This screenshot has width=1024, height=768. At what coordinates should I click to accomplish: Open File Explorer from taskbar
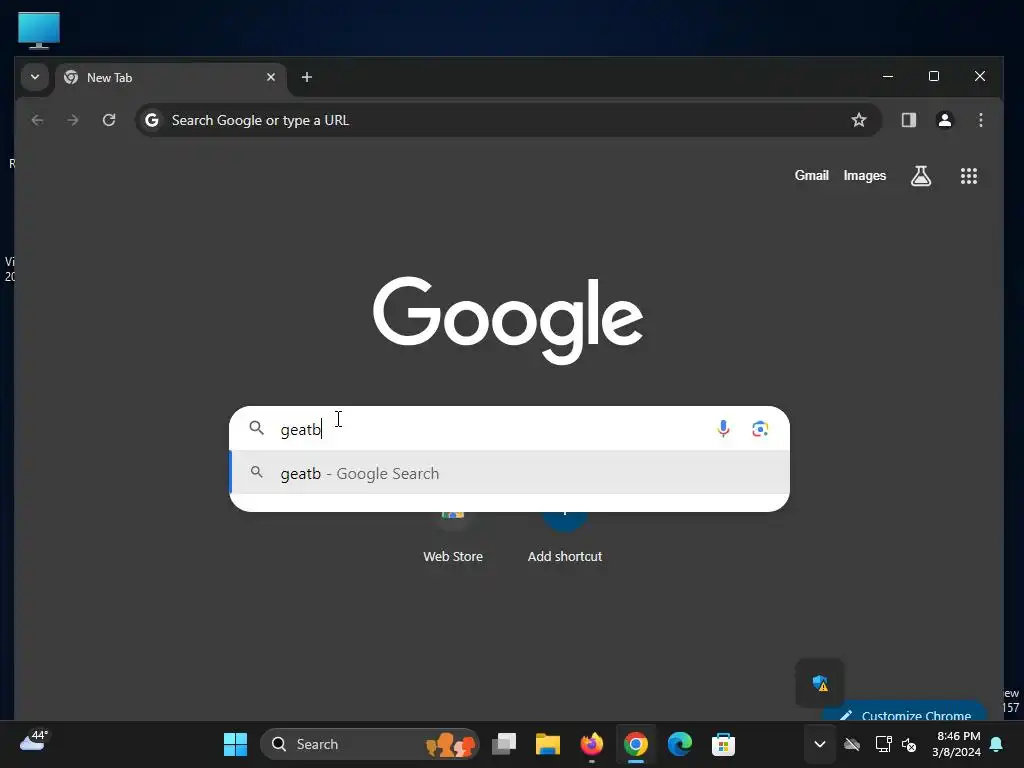click(x=547, y=744)
